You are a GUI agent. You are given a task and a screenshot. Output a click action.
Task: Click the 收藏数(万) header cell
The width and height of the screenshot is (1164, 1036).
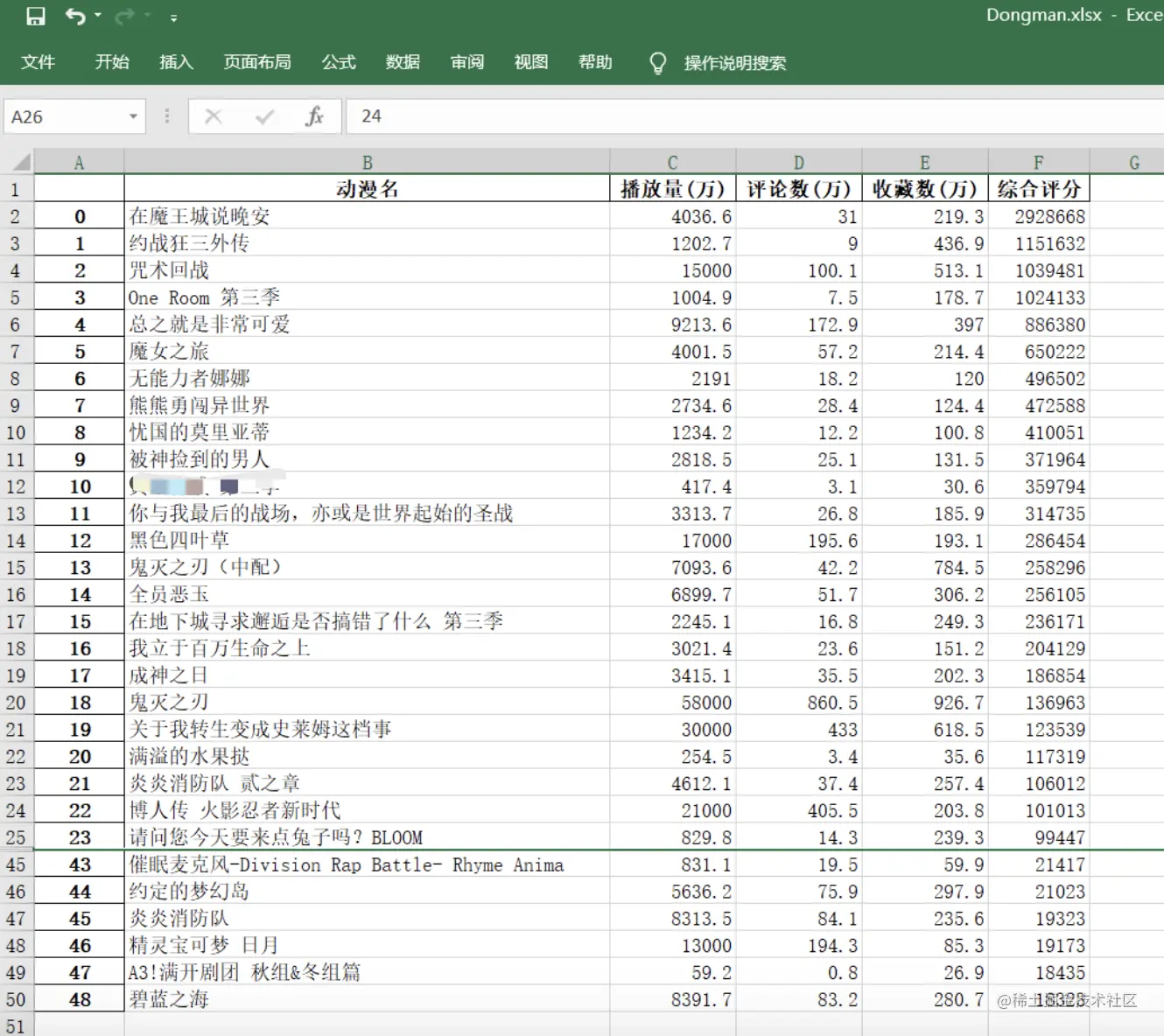(x=924, y=189)
